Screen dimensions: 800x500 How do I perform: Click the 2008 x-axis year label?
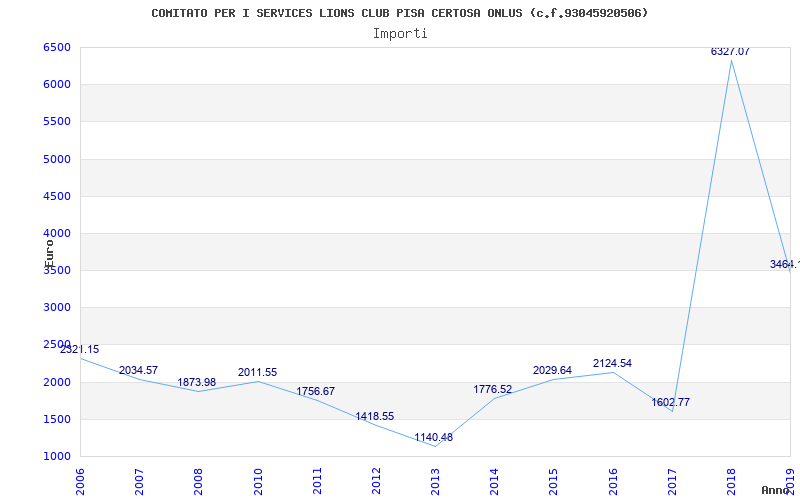198,481
